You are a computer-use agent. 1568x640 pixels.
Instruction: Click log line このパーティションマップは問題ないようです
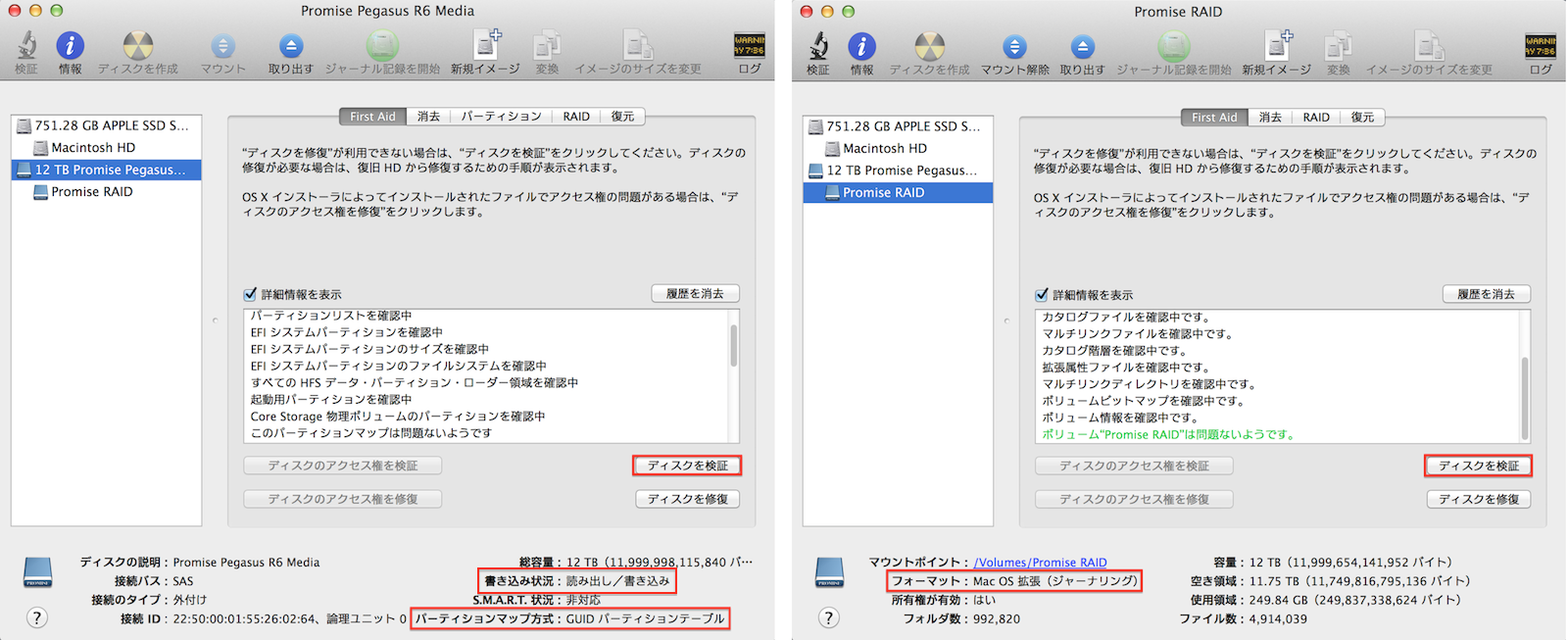coord(370,432)
